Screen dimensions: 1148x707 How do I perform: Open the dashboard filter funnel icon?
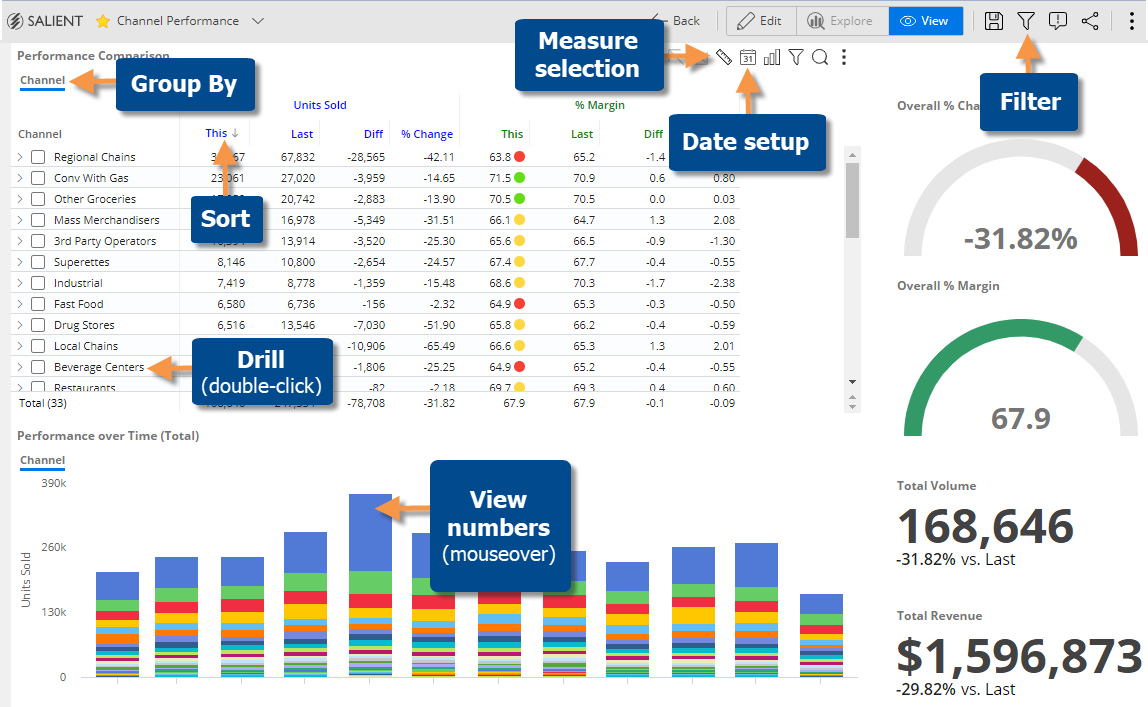(x=1026, y=21)
